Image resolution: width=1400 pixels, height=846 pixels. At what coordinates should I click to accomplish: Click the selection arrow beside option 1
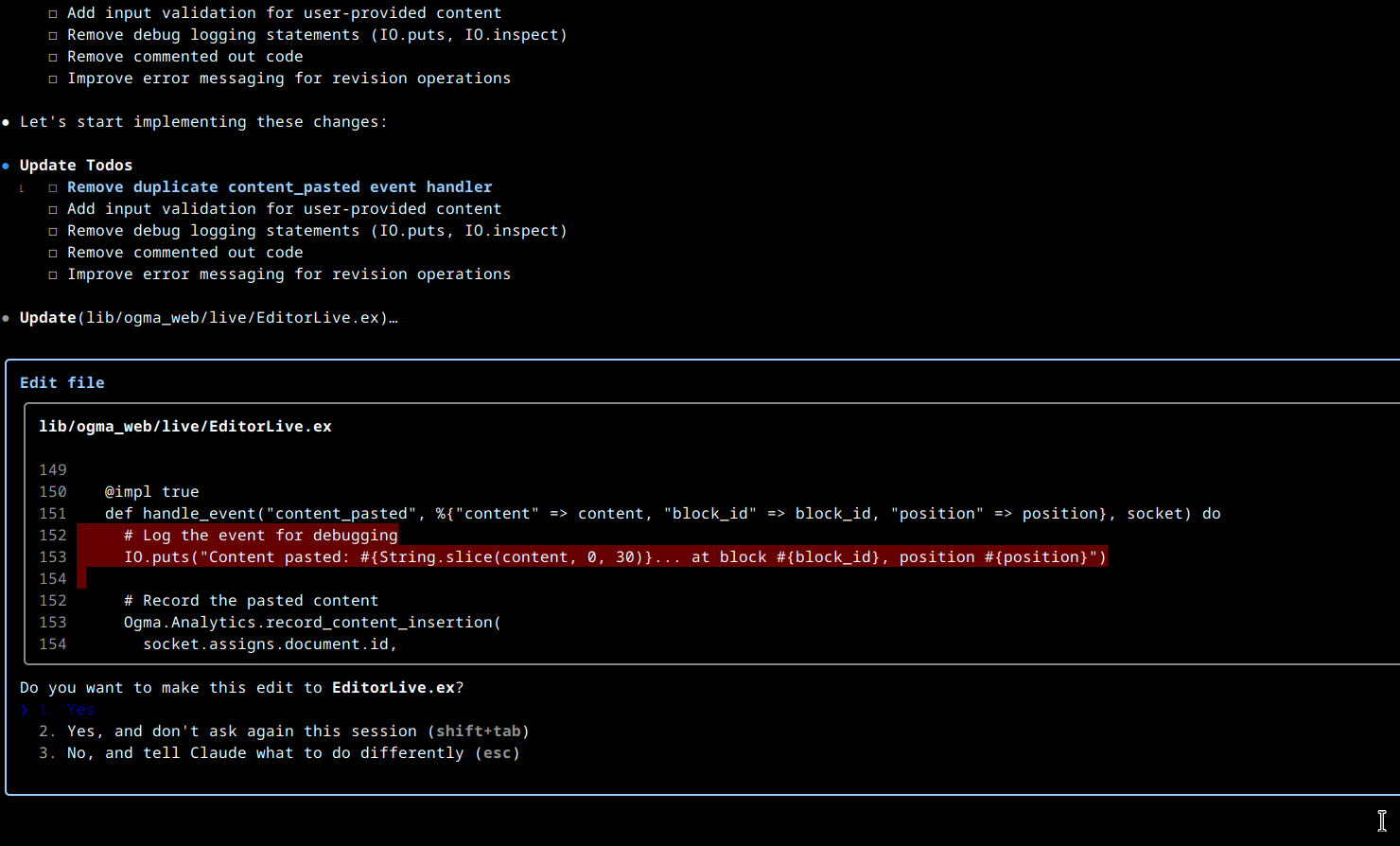click(x=25, y=710)
